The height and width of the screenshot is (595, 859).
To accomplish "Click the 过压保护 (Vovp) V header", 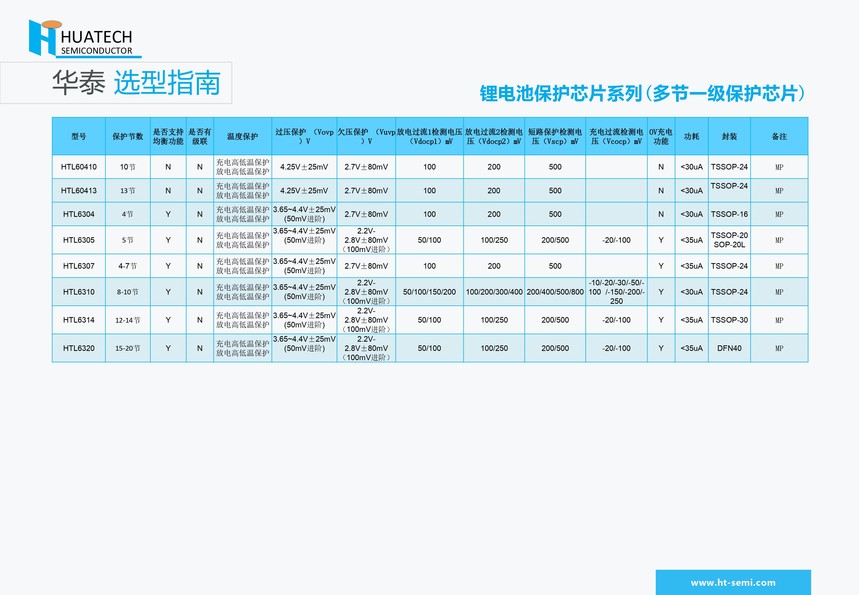I will click(x=304, y=136).
